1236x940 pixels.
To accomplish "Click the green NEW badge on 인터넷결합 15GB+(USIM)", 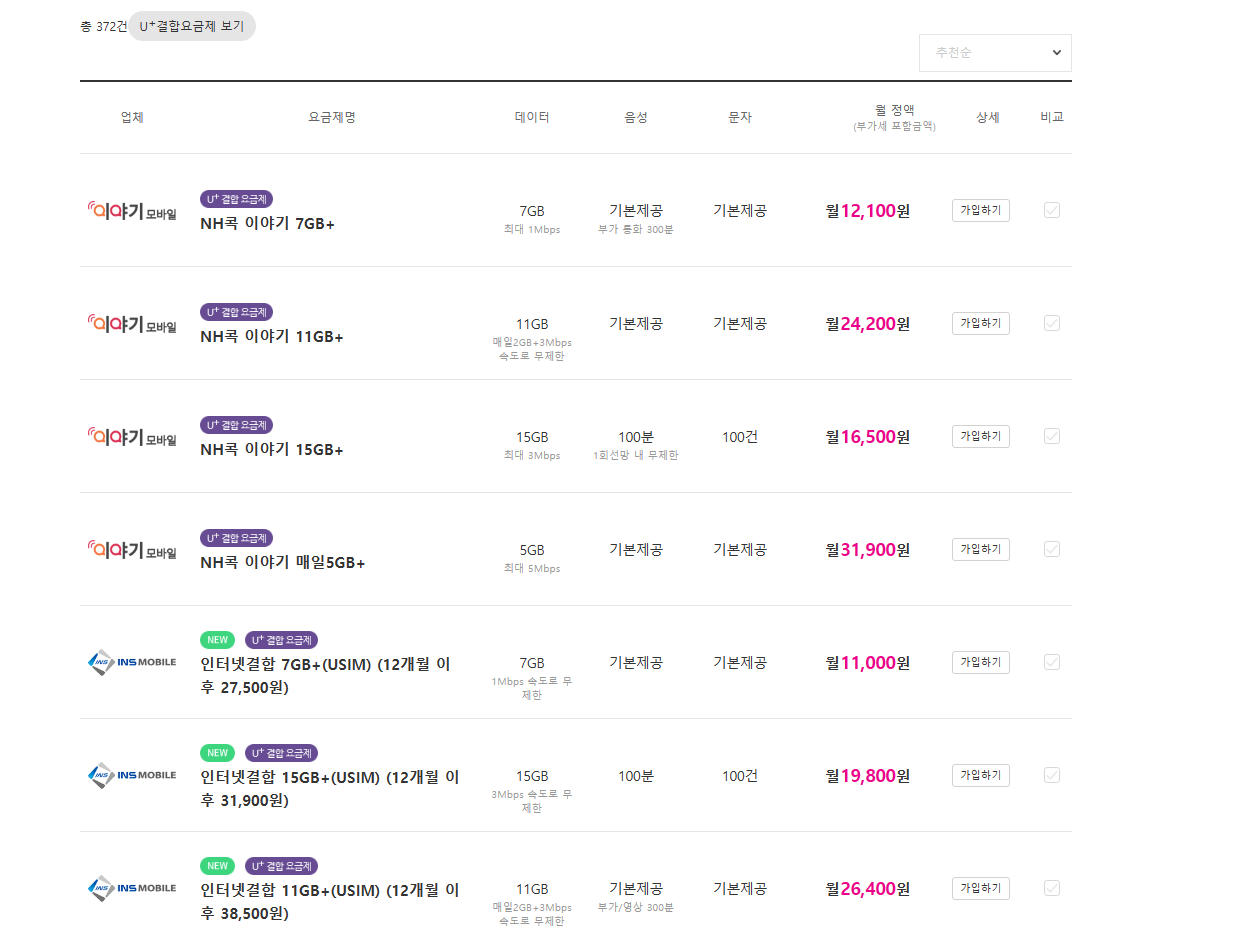I will click(217, 753).
